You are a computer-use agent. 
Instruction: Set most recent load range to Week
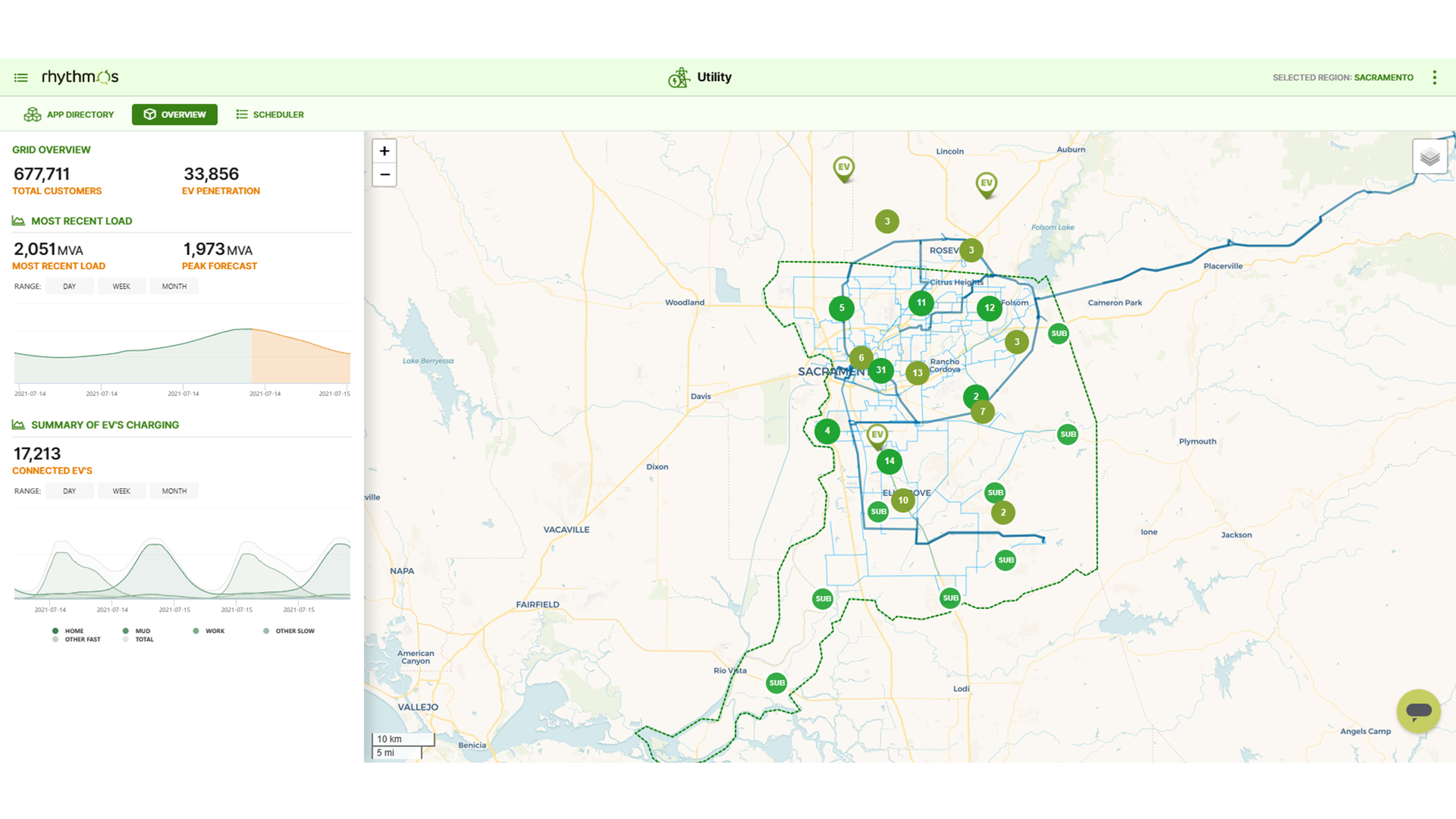click(121, 287)
